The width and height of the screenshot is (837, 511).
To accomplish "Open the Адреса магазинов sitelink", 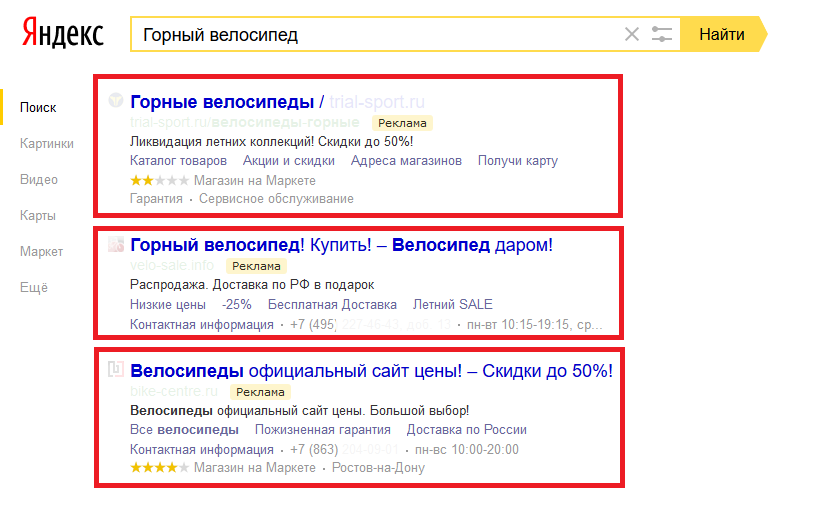I will [x=406, y=161].
